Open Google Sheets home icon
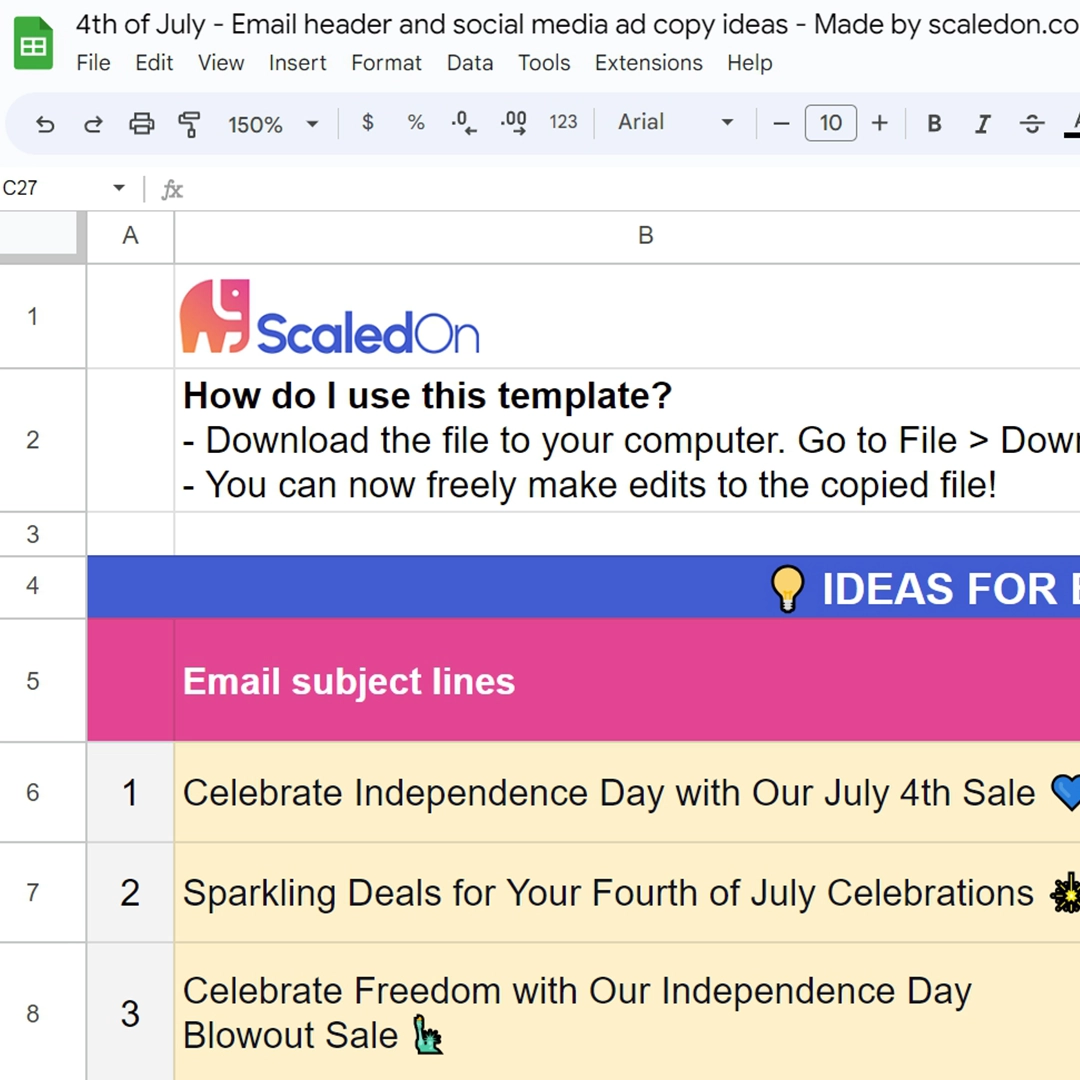The image size is (1080, 1080). tap(33, 44)
